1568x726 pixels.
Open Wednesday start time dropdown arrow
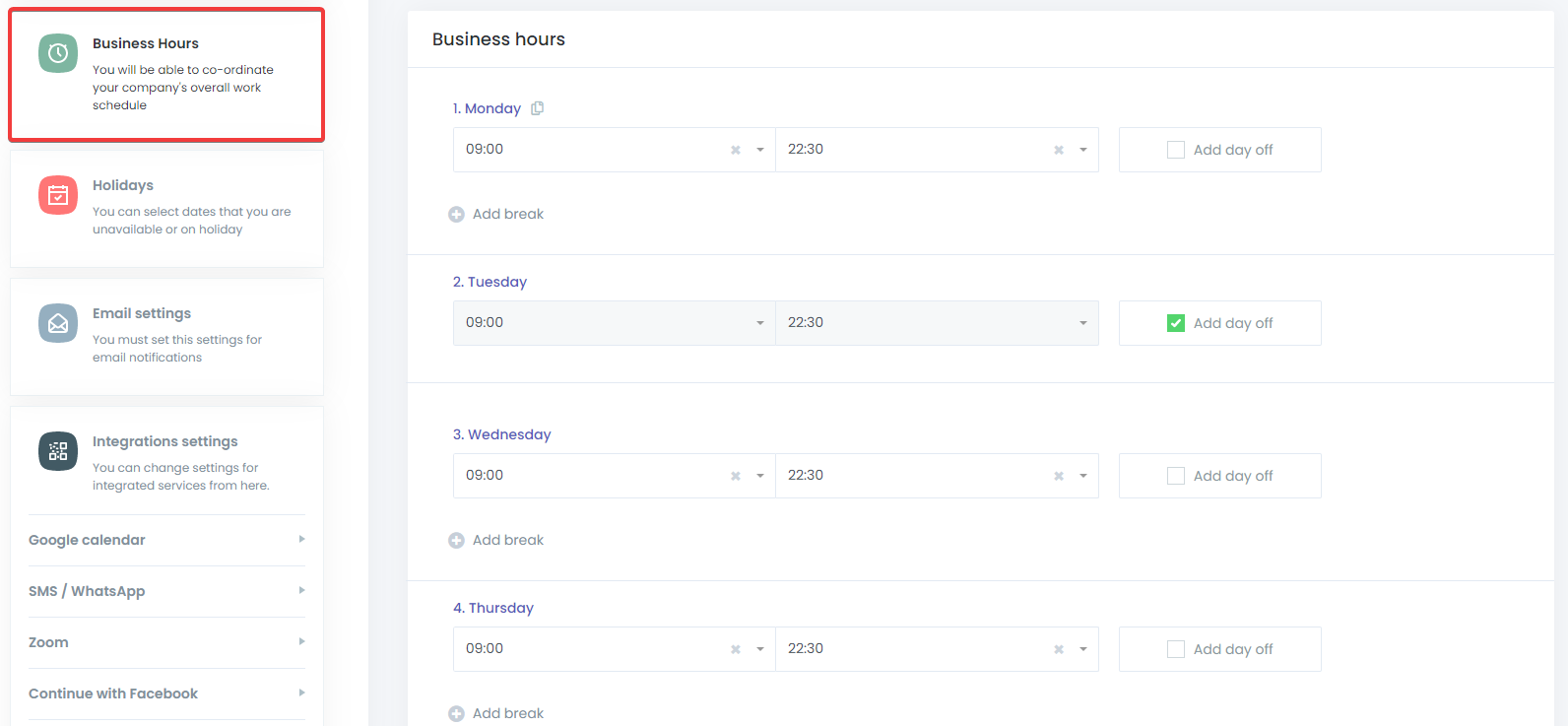pyautogui.click(x=760, y=476)
